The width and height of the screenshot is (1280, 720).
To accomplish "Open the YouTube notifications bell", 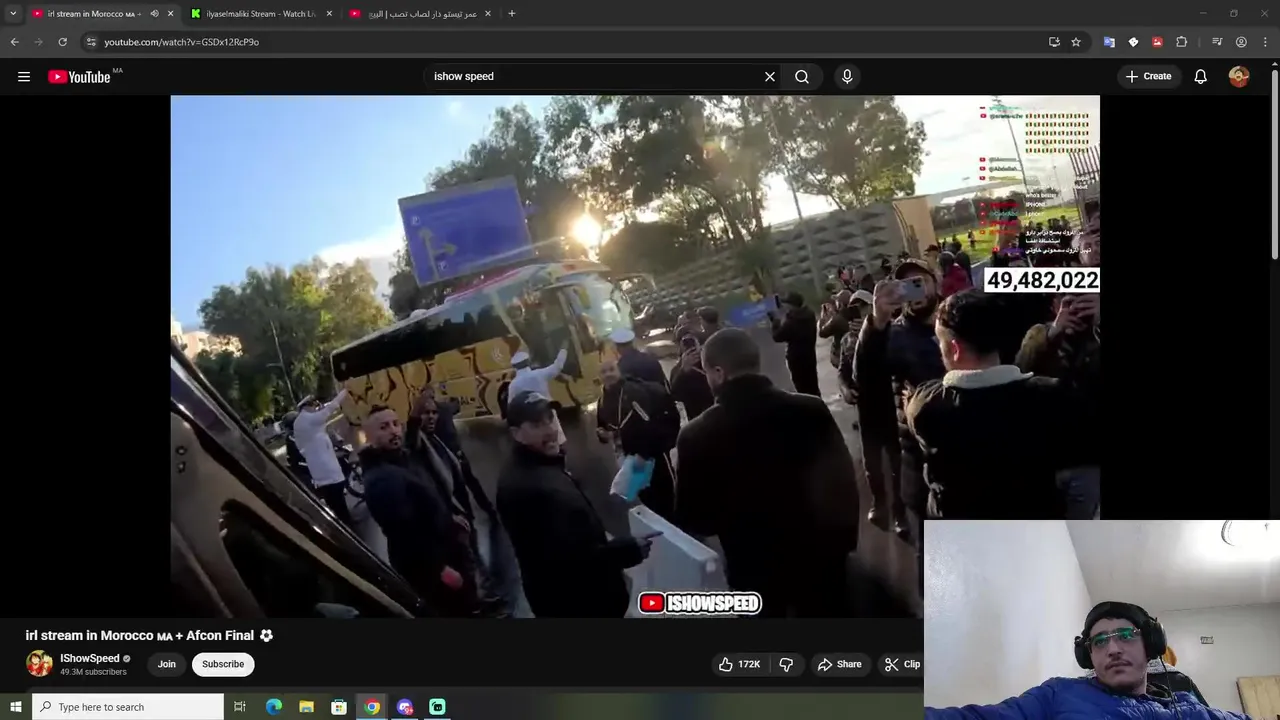I will (1201, 77).
